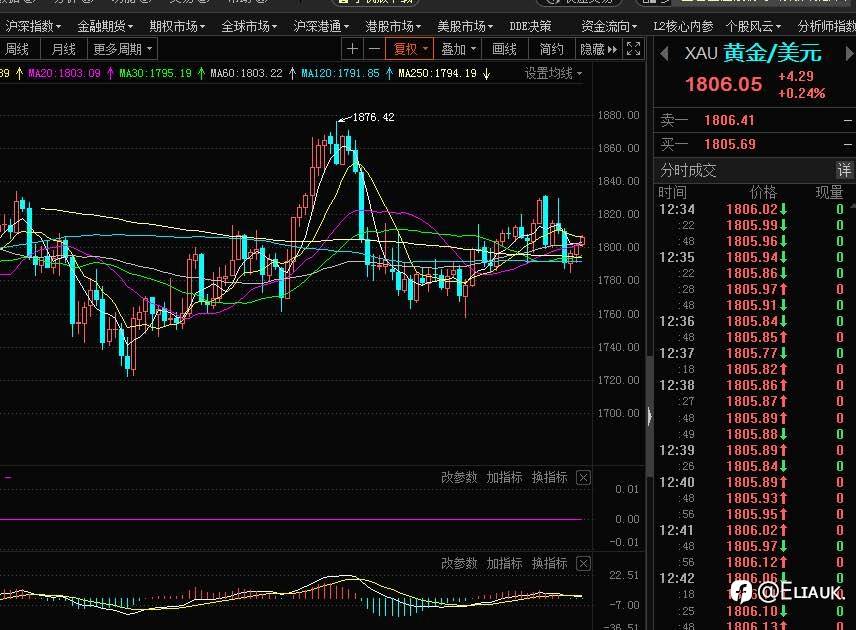This screenshot has height=630, width=856.
Task: Open the 叠加 overlay dropdown
Action: tap(458, 49)
